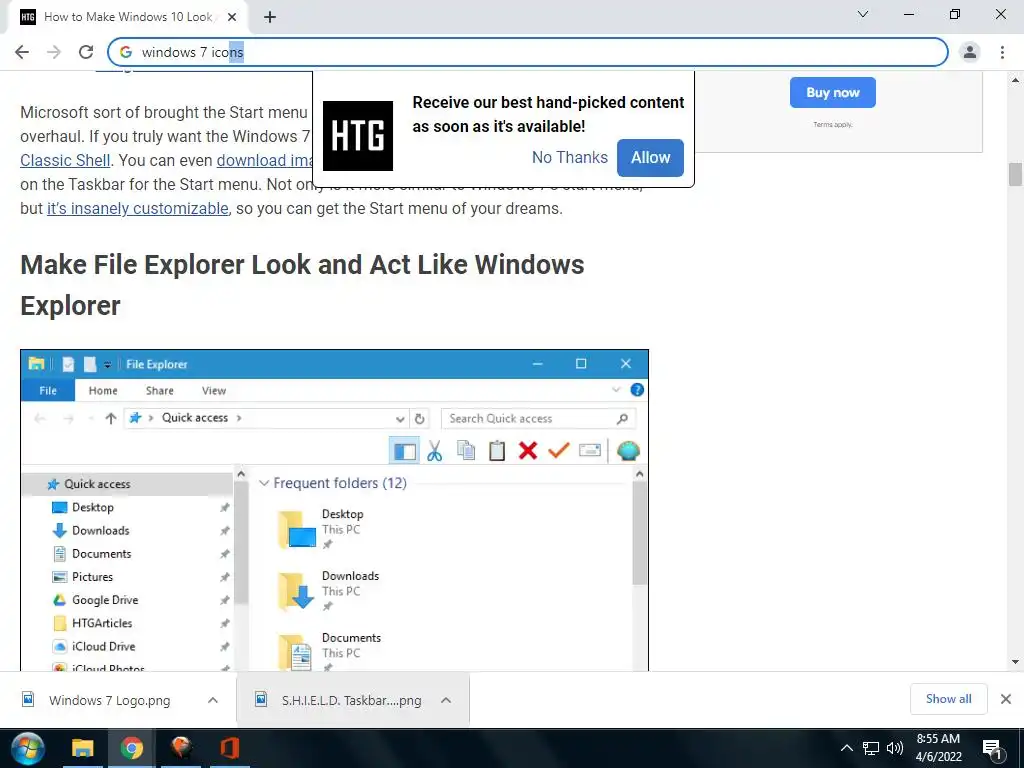Image resolution: width=1024 pixels, height=768 pixels.
Task: Go back to the previous page
Action: tap(22, 52)
